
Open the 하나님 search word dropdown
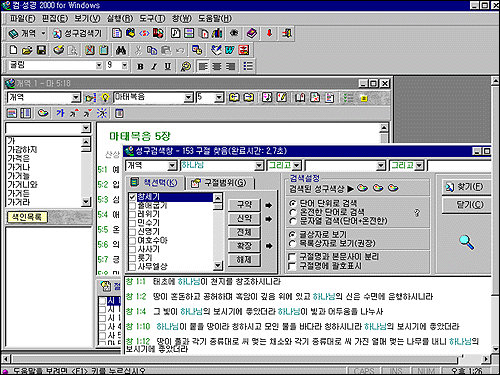pos(259,166)
